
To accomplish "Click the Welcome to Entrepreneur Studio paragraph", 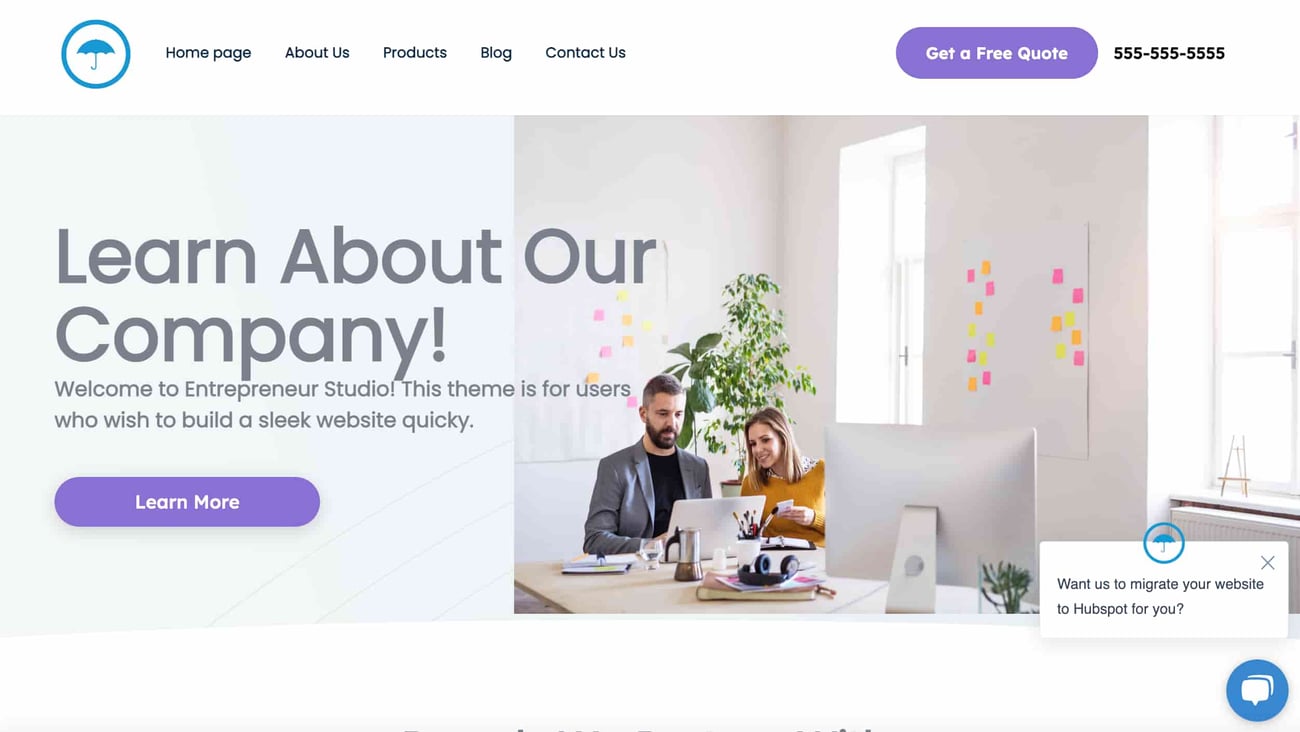I will (x=343, y=404).
